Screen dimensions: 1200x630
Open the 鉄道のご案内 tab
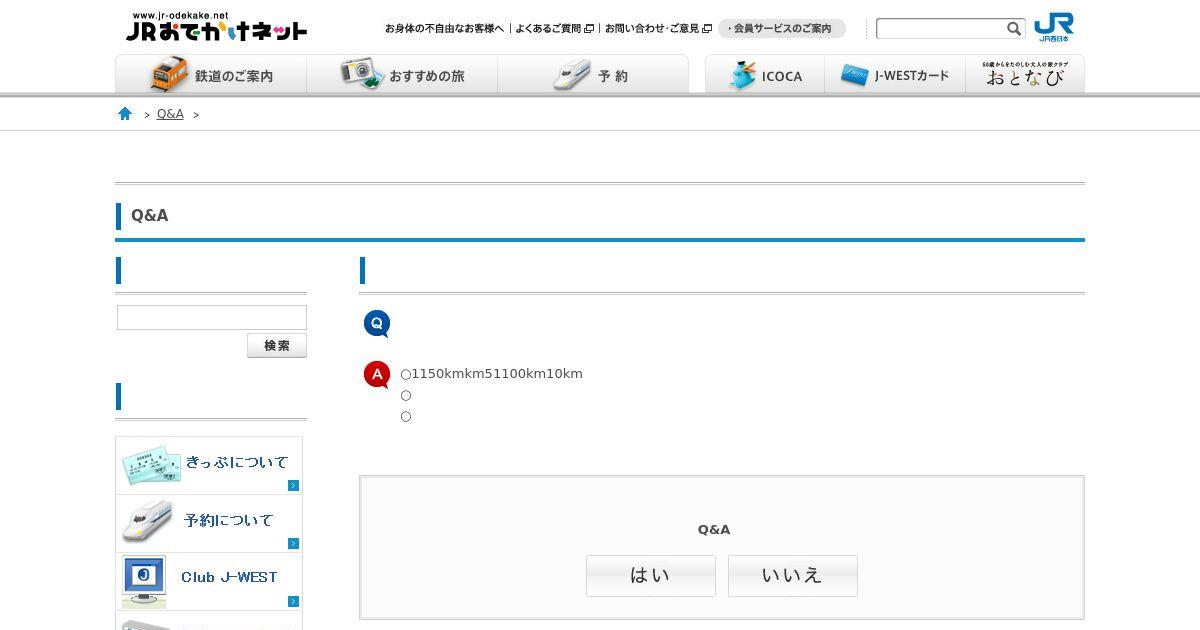pyautogui.click(x=211, y=75)
